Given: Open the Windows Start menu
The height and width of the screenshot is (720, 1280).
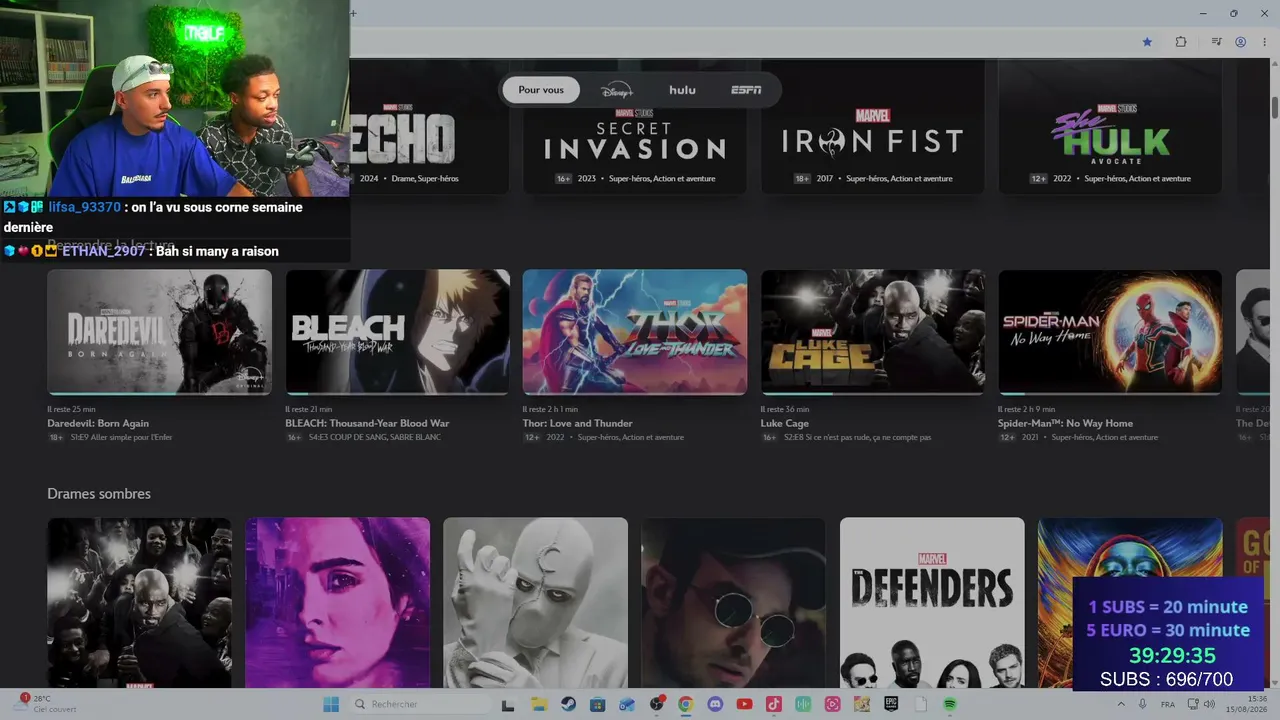Looking at the screenshot, I should click(331, 704).
